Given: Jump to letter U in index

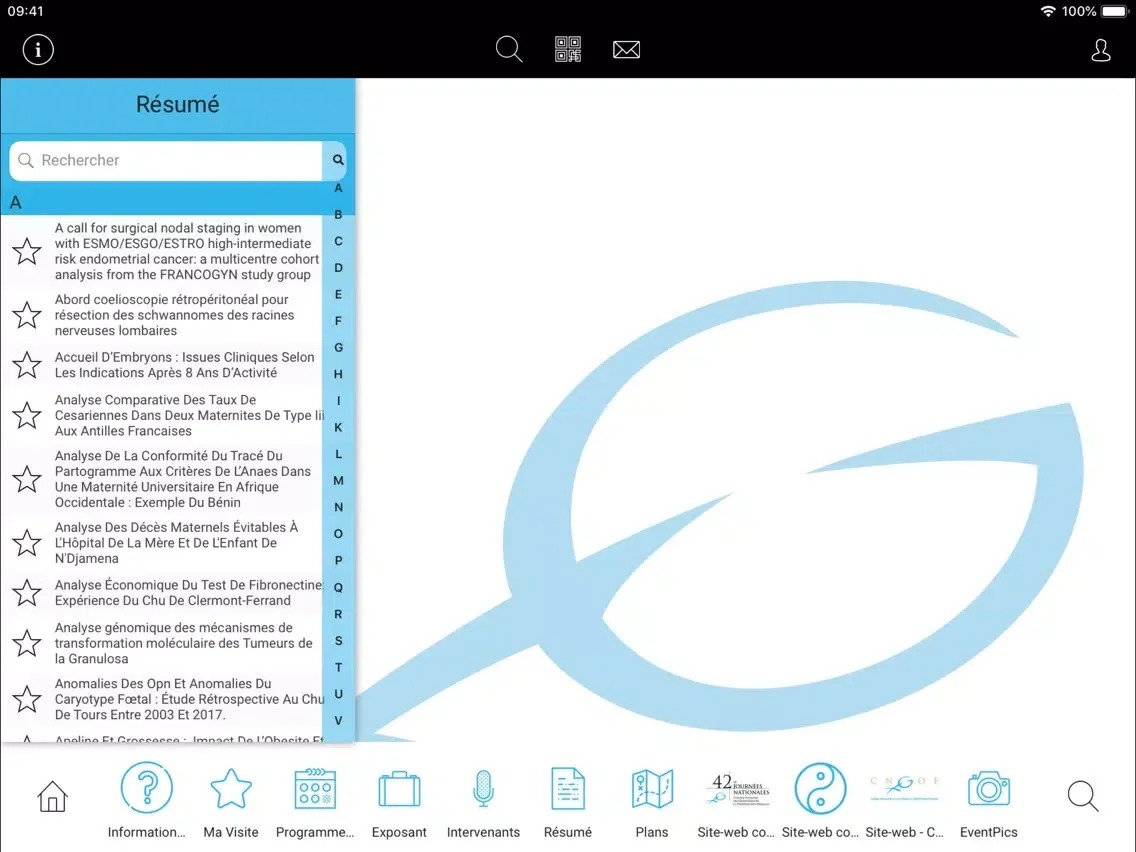Looking at the screenshot, I should [338, 694].
